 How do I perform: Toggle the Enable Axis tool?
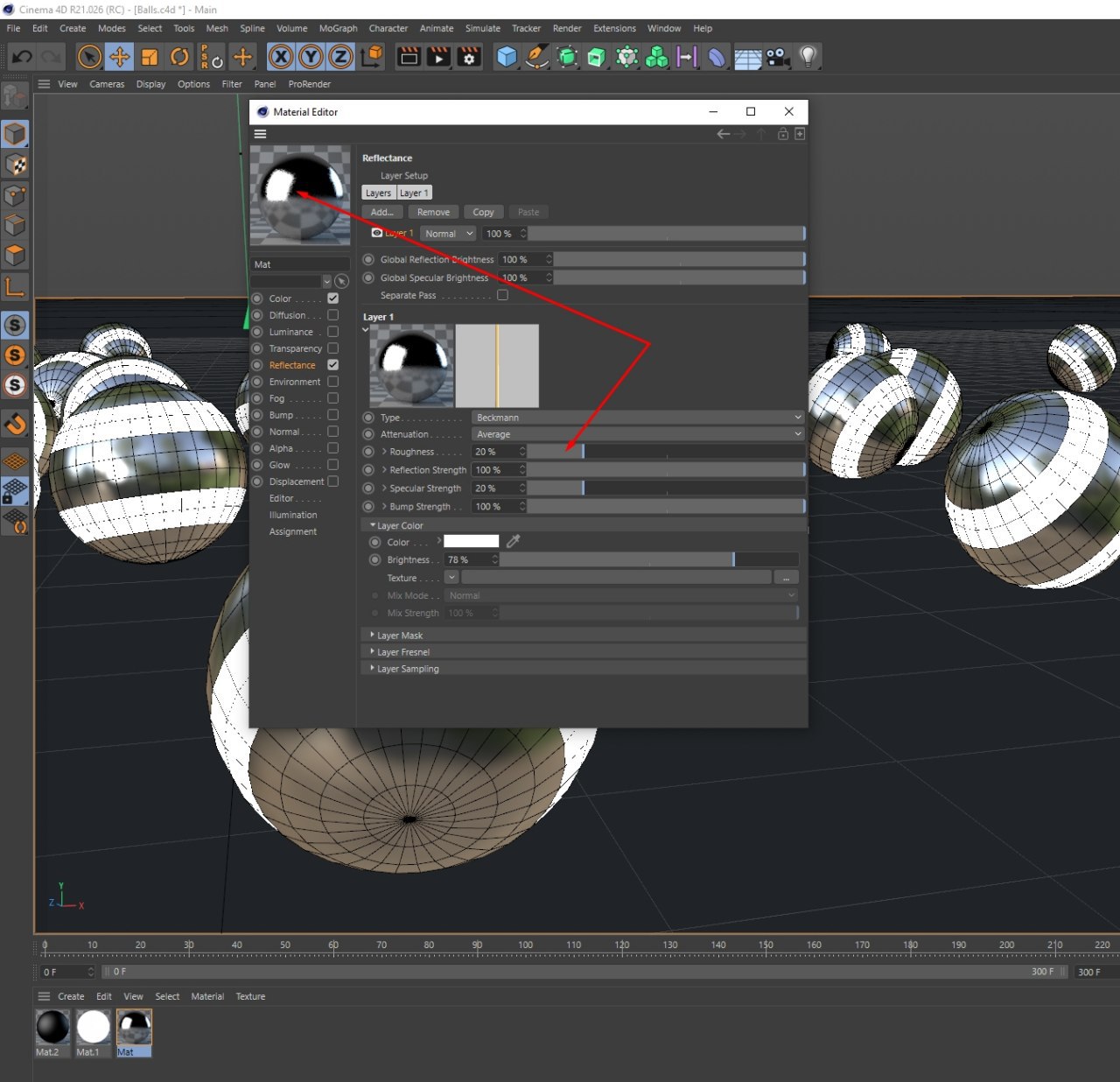point(15,286)
